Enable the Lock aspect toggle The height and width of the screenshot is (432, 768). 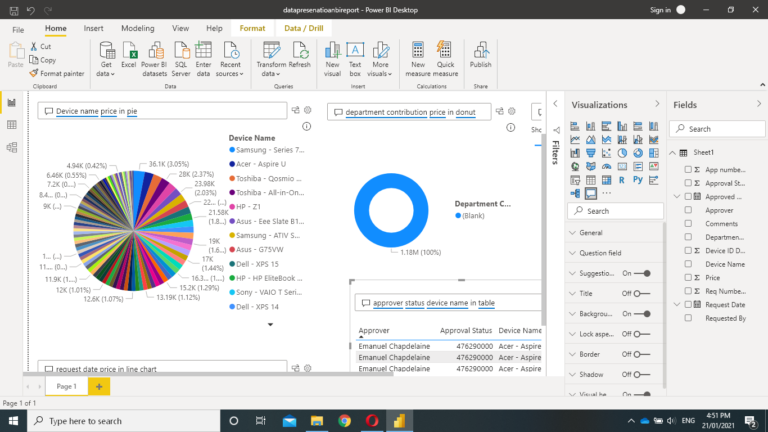click(642, 334)
